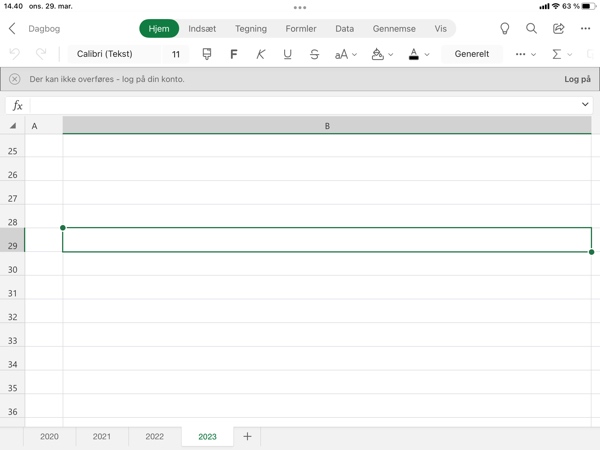Viewport: 600px width, 450px height.
Task: Open the Generelt number format box
Action: tap(472, 54)
